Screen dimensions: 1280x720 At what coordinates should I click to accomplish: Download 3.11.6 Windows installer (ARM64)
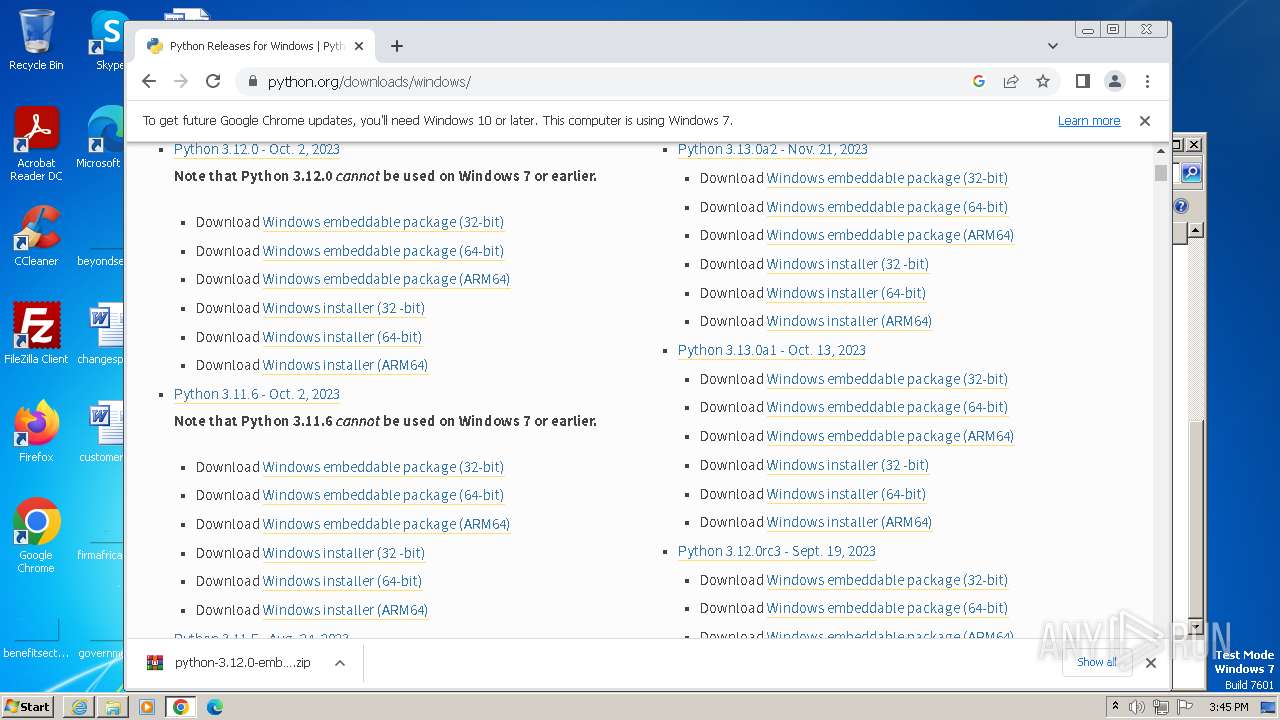(x=345, y=610)
